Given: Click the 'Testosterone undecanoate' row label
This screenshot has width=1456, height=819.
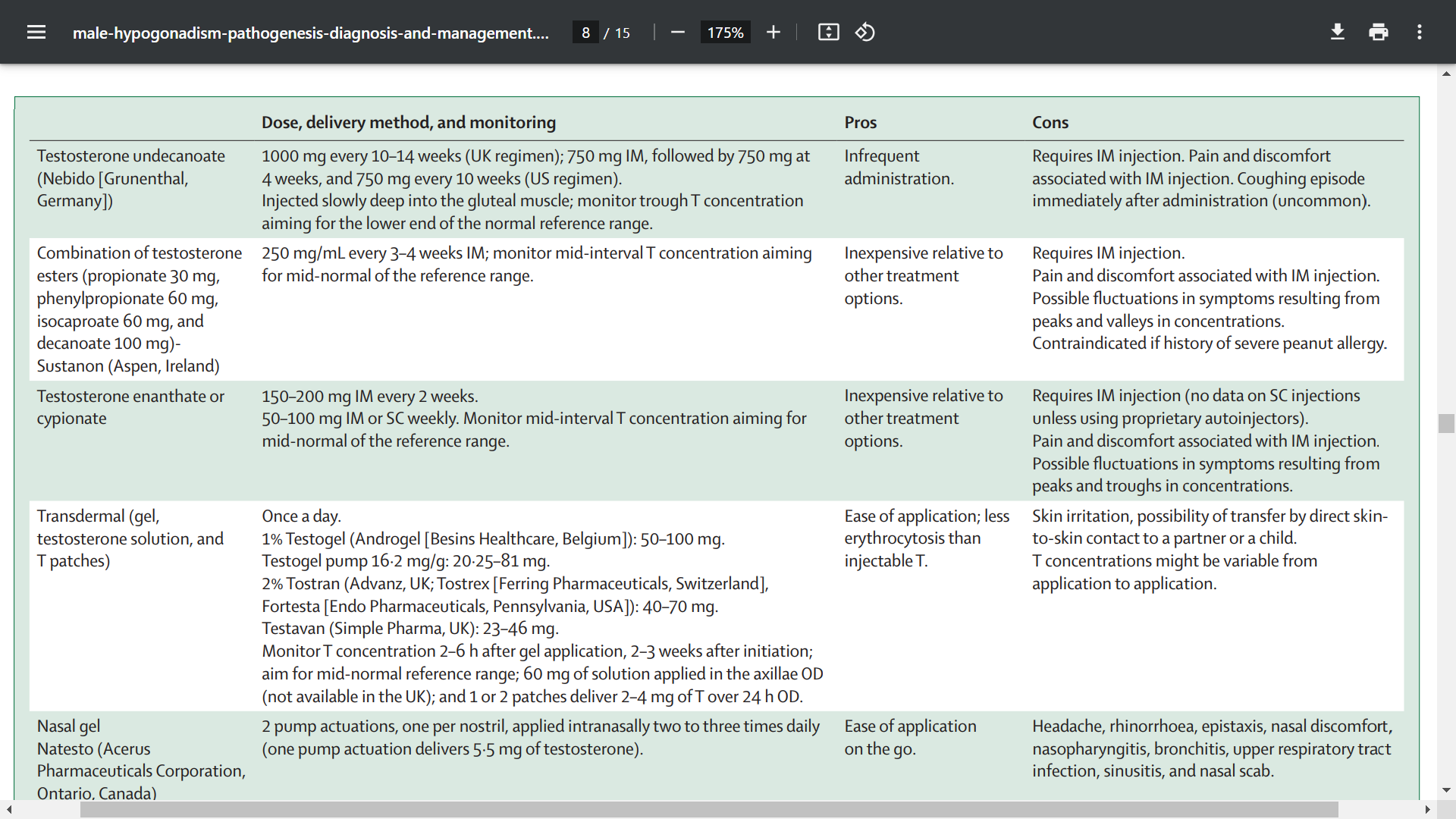Looking at the screenshot, I should pyautogui.click(x=131, y=155).
